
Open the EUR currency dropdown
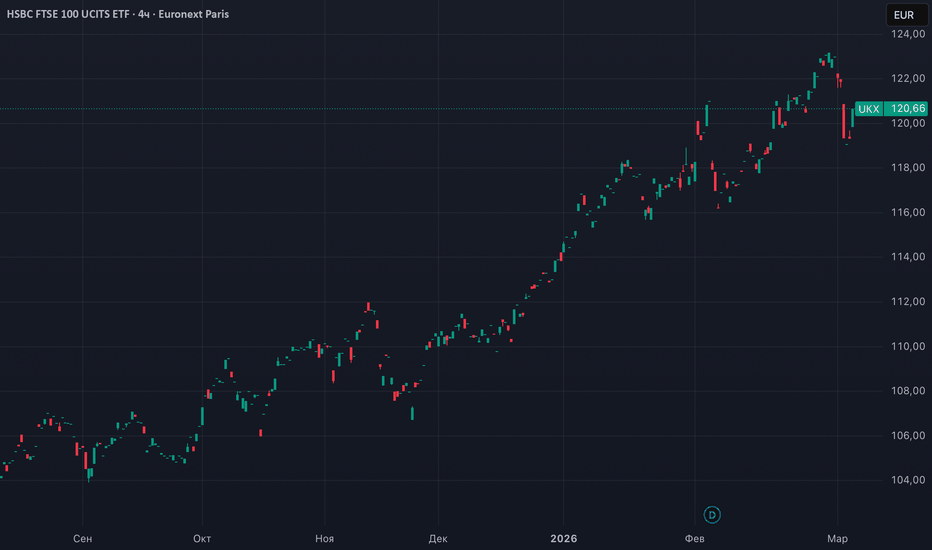(903, 15)
